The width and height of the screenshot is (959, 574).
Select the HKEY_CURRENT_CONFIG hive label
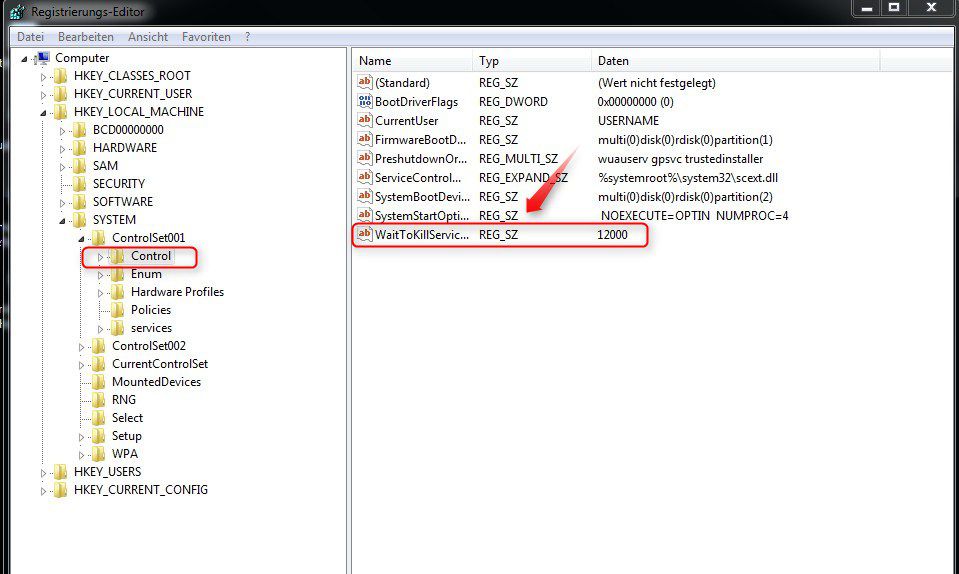(x=141, y=490)
